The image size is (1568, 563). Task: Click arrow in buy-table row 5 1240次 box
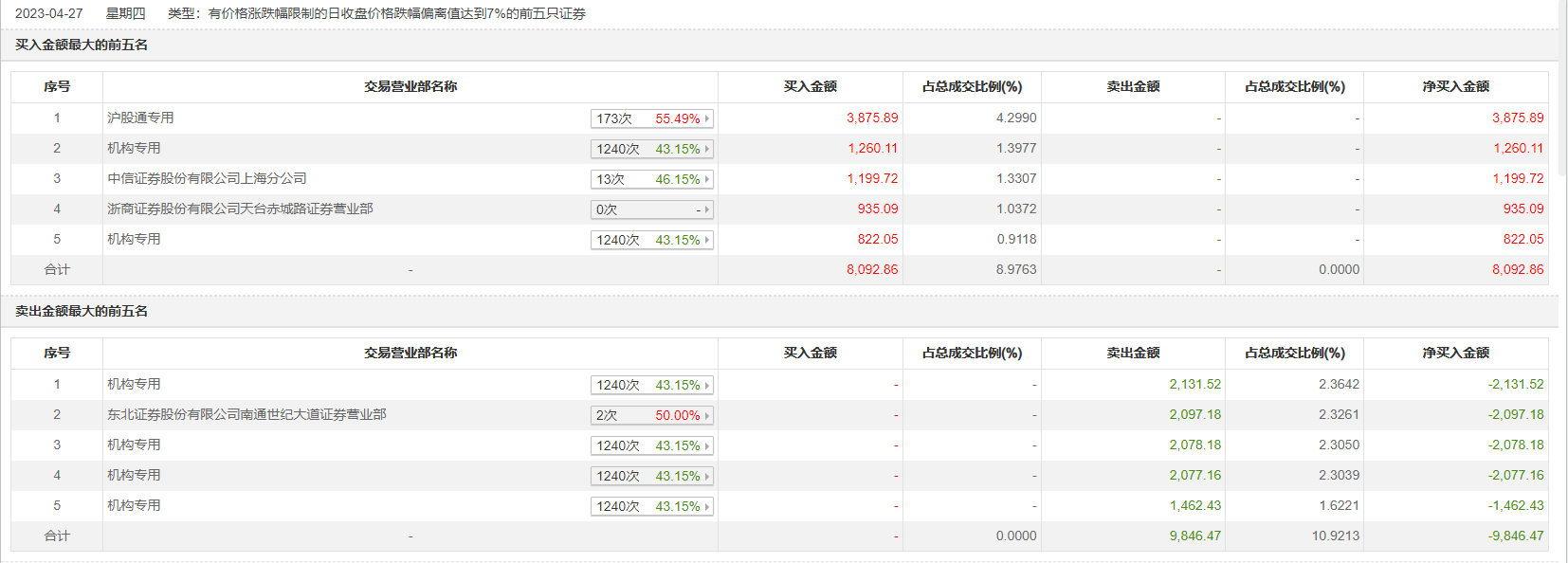point(707,240)
